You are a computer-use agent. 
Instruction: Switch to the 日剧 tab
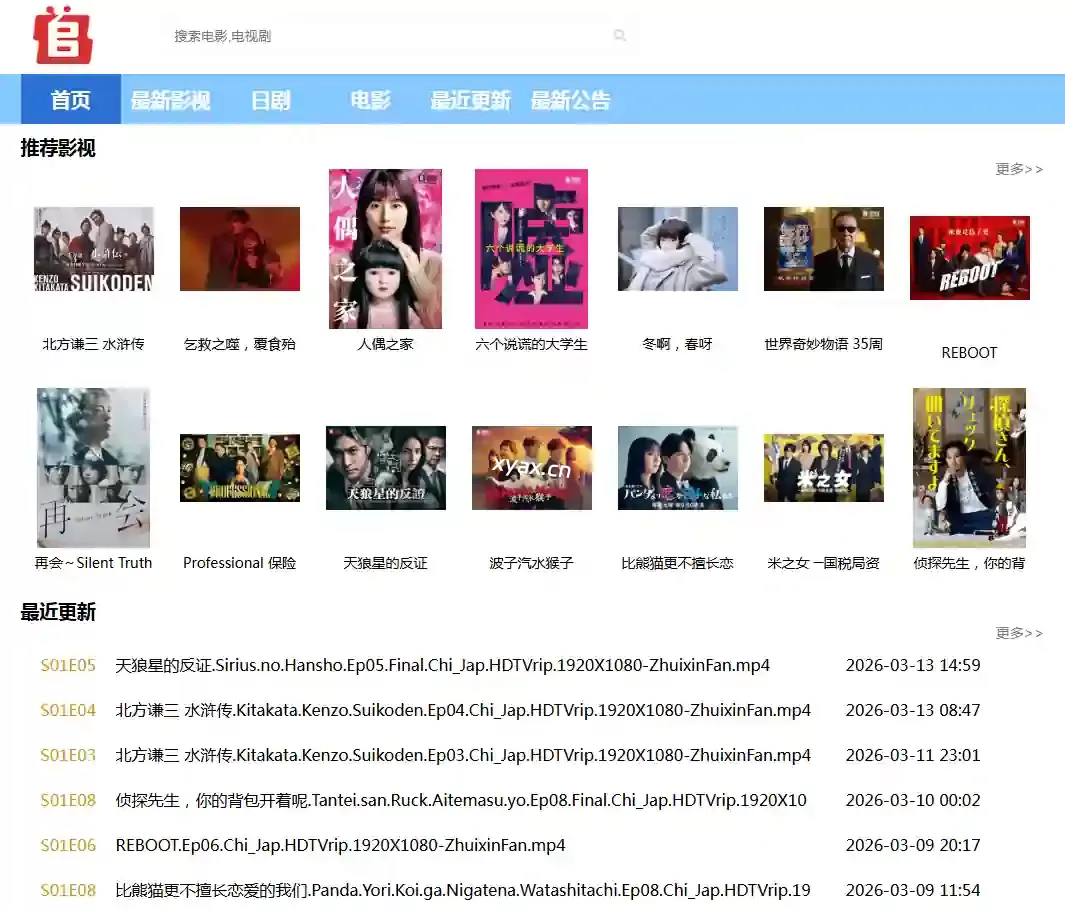coord(270,100)
